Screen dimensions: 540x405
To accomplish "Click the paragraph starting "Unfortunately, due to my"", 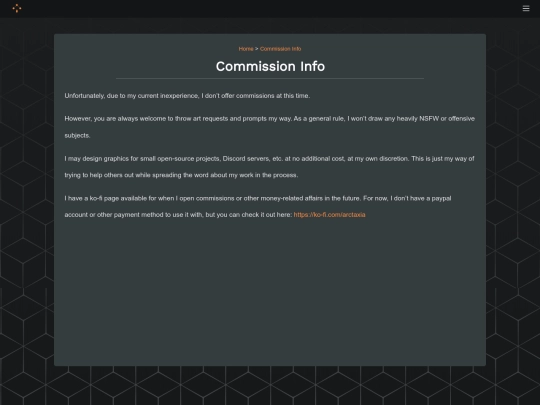I will (187, 96).
